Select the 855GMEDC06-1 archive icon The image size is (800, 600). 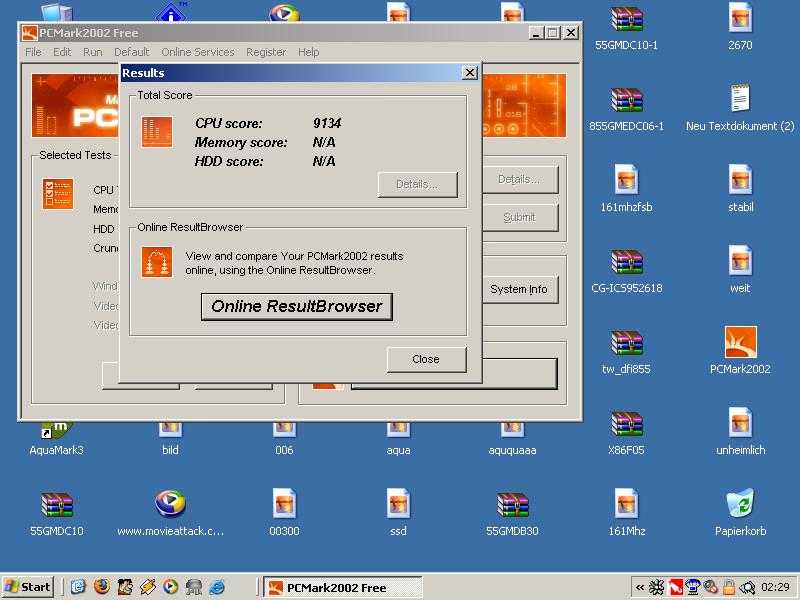point(627,110)
